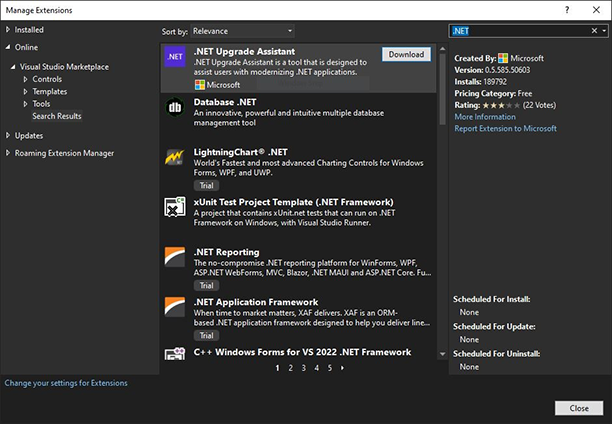612x424 pixels.
Task: Select the Updates tree item
Action: pos(29,135)
